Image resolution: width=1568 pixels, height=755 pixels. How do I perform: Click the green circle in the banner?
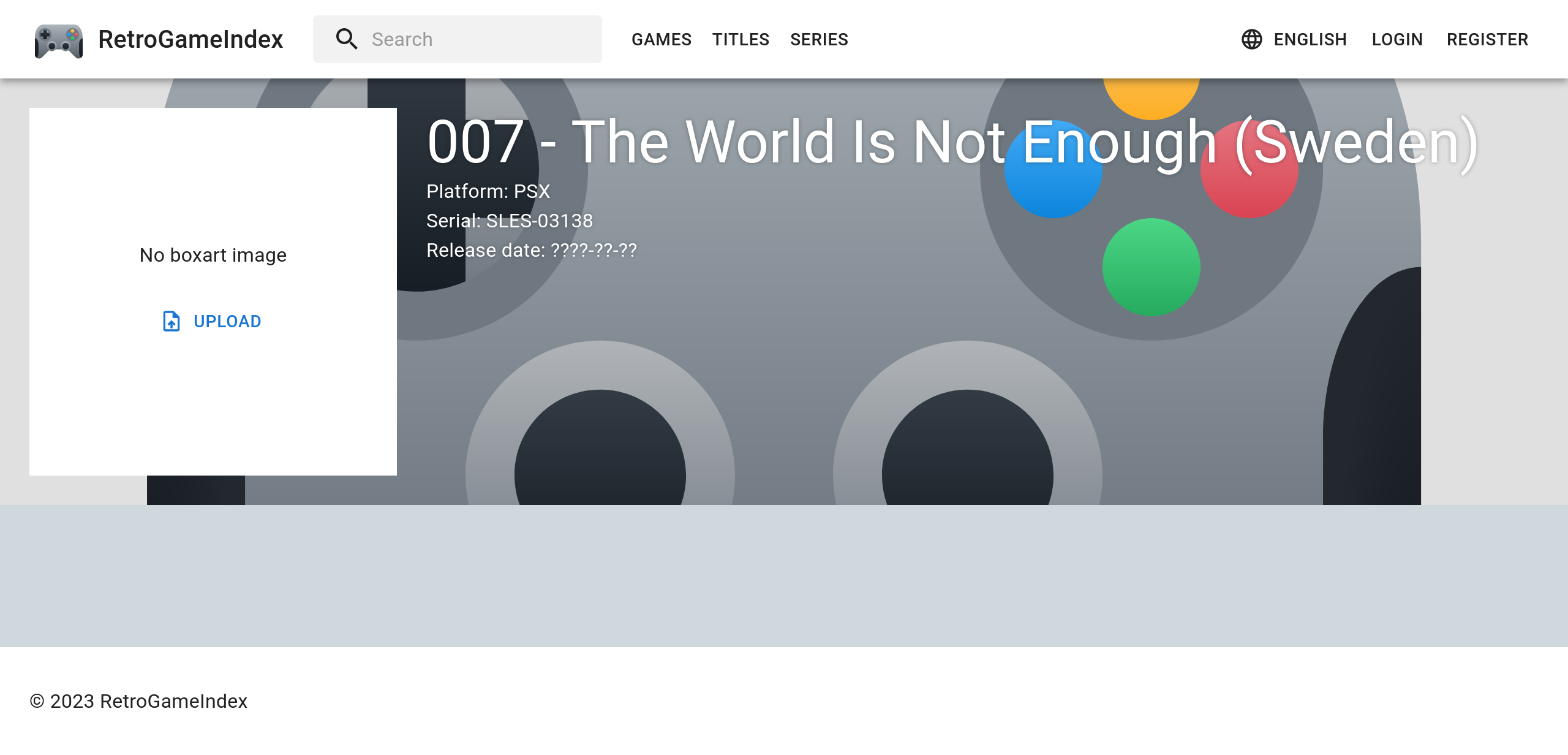[1151, 267]
